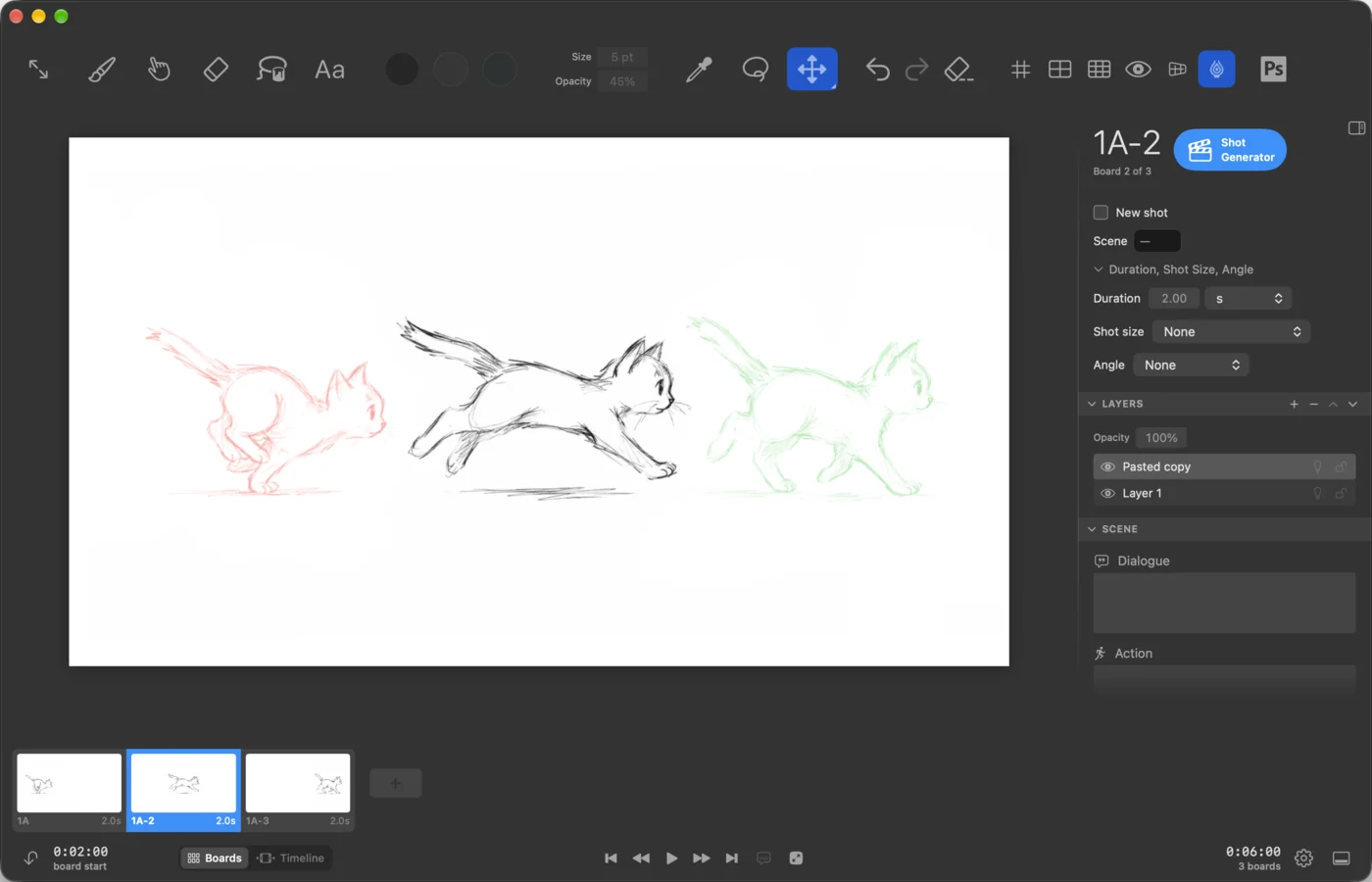Start playback with play button
Viewport: 1372px width, 882px height.
pyautogui.click(x=671, y=858)
